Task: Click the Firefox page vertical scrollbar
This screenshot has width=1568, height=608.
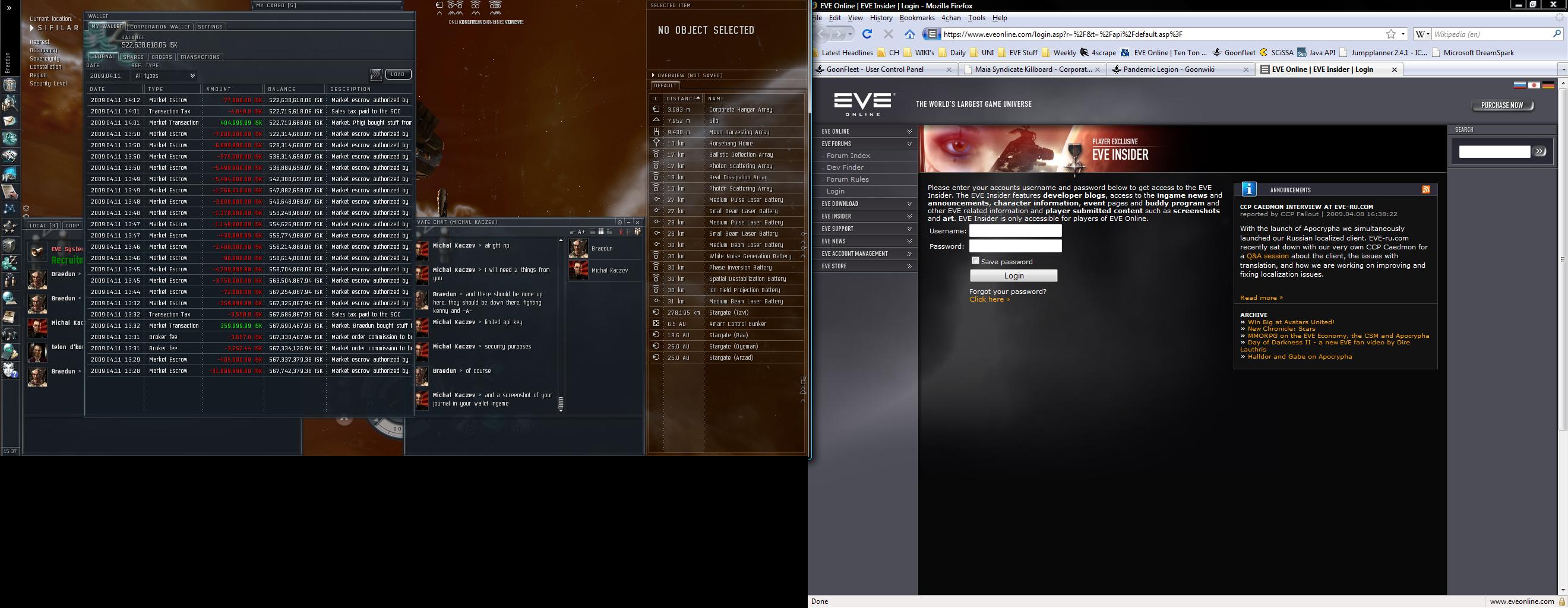Action: tap(1563, 259)
